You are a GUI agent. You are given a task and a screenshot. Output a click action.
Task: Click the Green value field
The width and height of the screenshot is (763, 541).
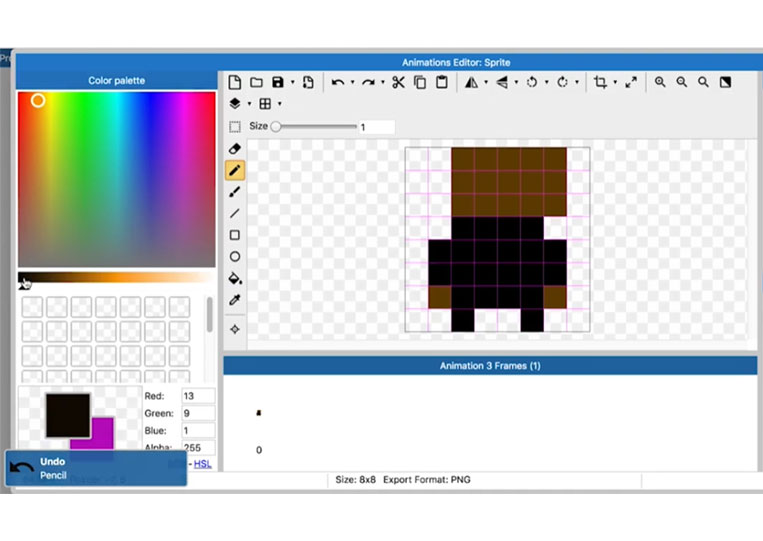pyautogui.click(x=198, y=414)
